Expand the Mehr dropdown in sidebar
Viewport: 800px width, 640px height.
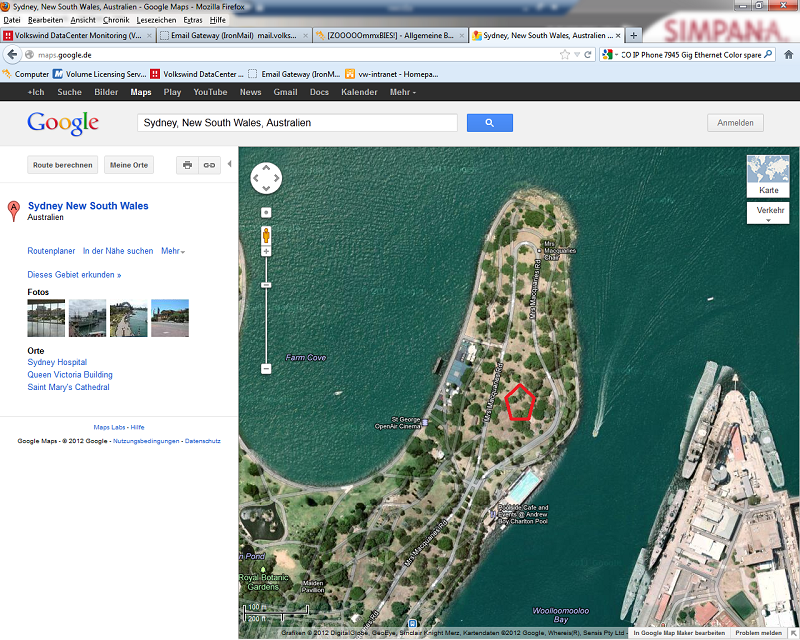pos(173,251)
